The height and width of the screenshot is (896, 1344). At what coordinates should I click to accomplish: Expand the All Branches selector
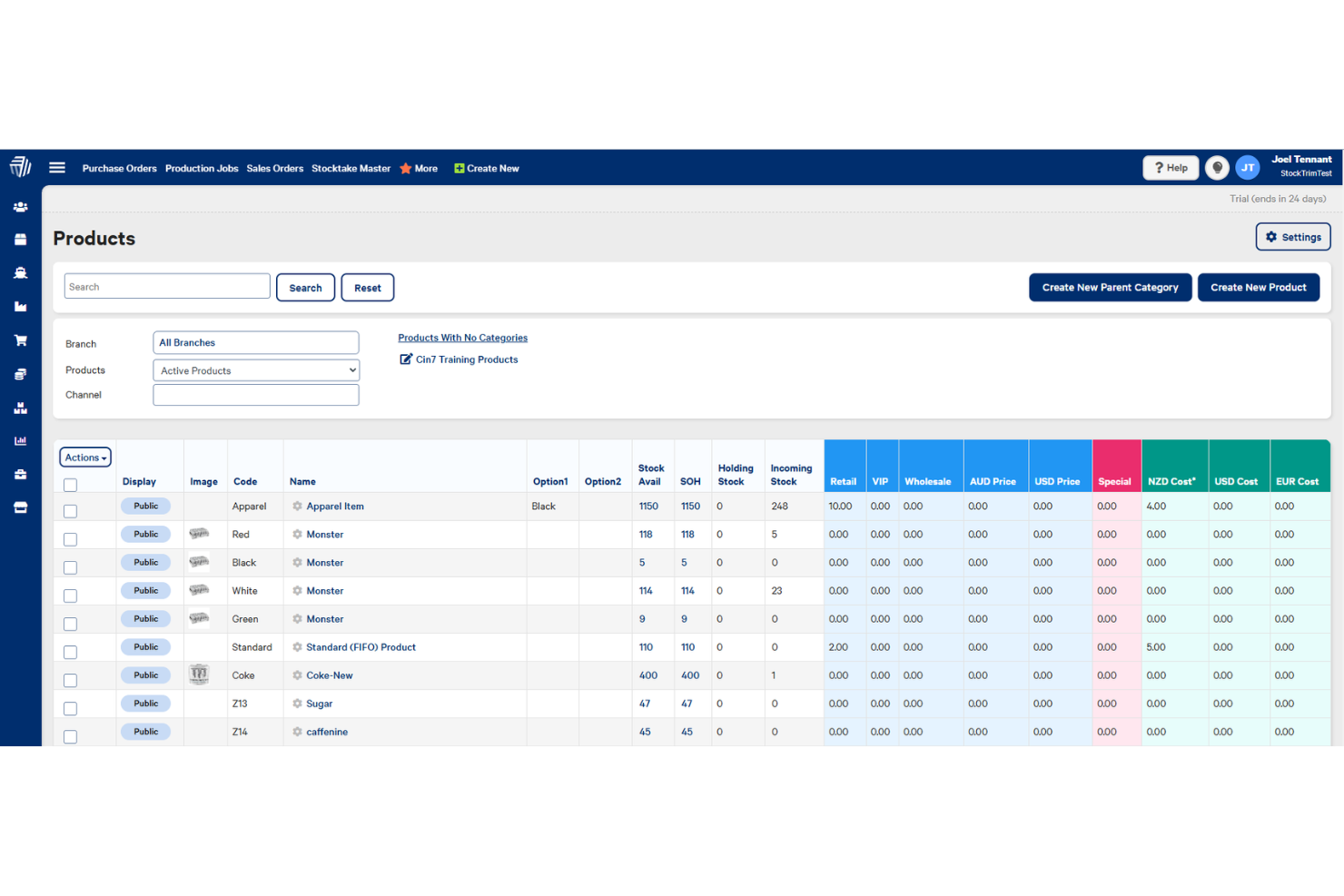[x=255, y=342]
